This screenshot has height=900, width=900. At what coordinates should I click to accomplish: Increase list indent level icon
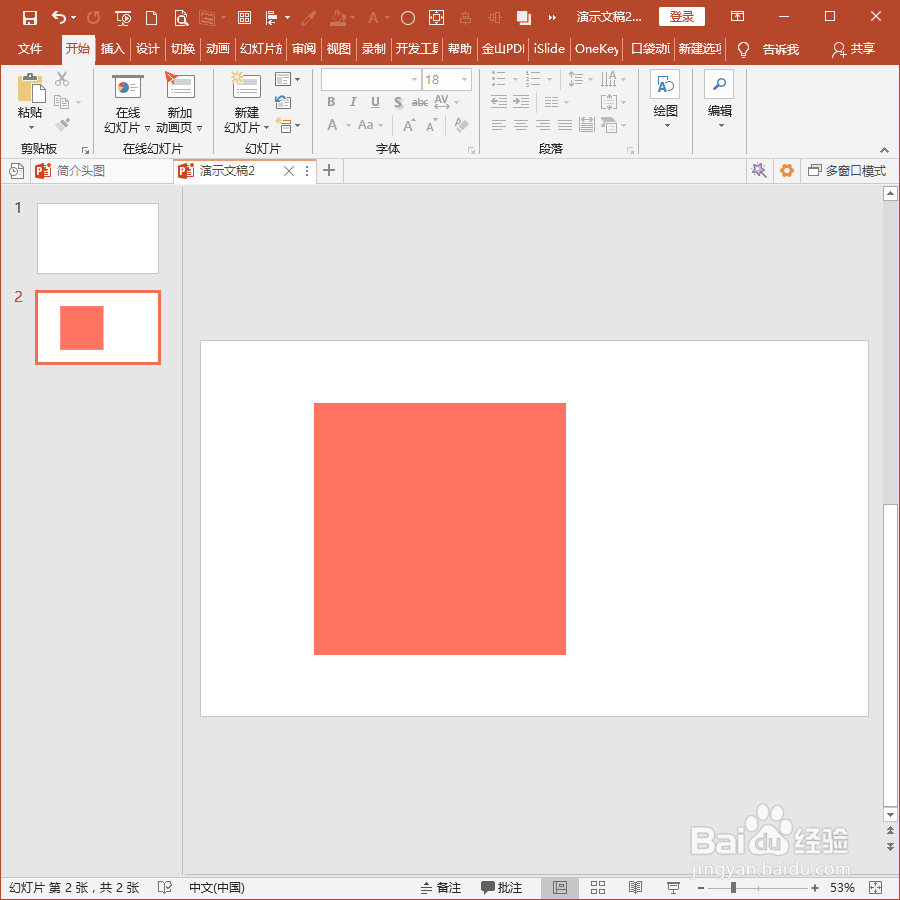pos(521,102)
